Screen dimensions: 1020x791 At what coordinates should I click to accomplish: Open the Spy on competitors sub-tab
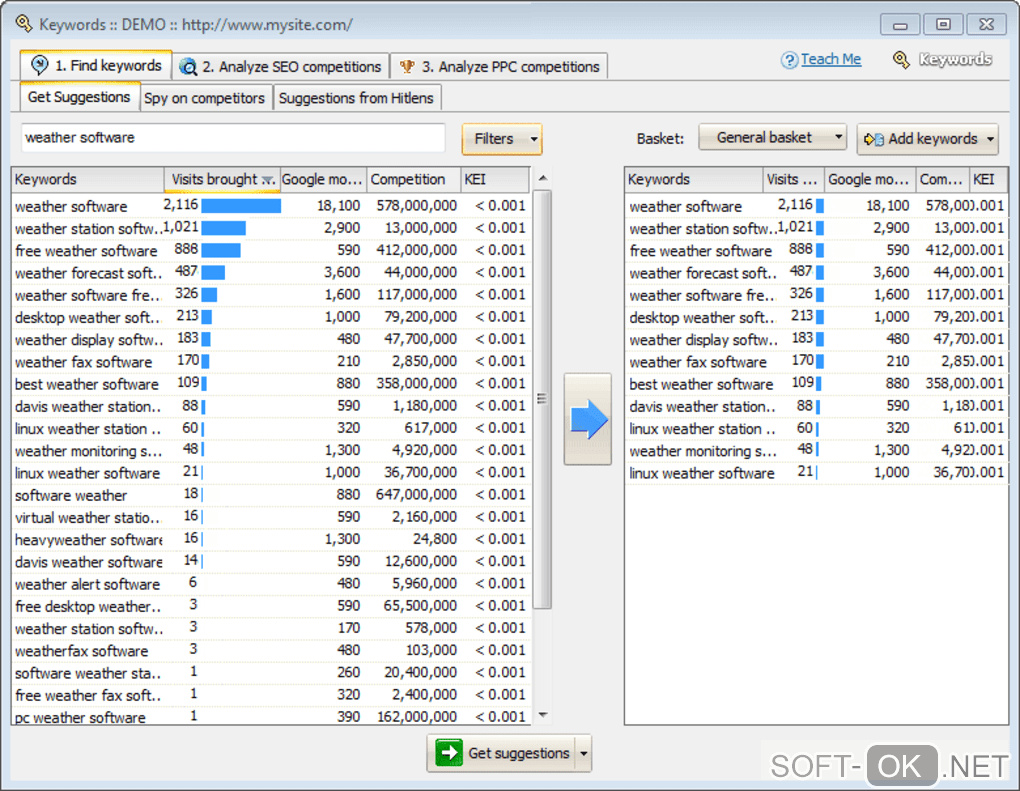tap(204, 98)
